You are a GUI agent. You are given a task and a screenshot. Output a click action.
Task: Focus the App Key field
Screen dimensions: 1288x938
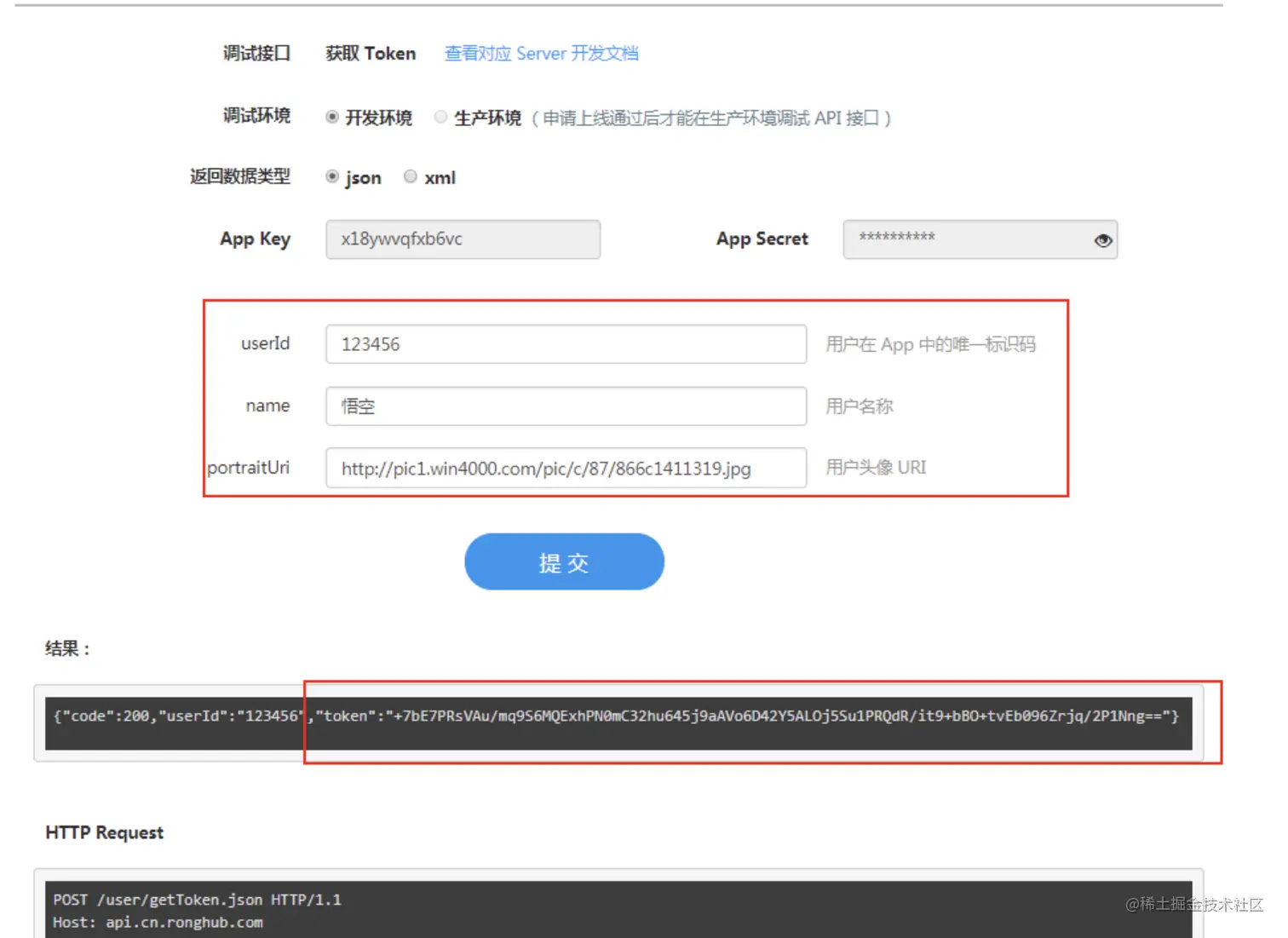point(463,239)
